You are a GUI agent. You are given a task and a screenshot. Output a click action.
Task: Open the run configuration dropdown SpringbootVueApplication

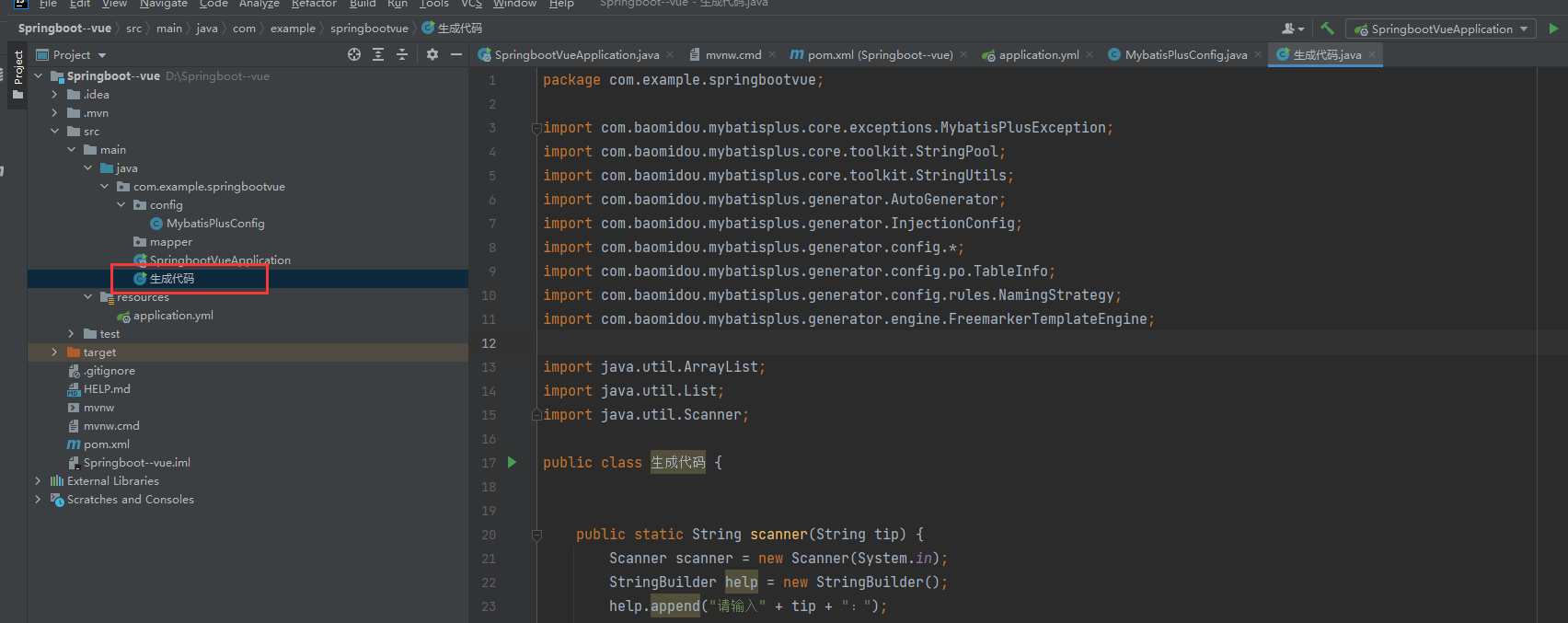1441,29
